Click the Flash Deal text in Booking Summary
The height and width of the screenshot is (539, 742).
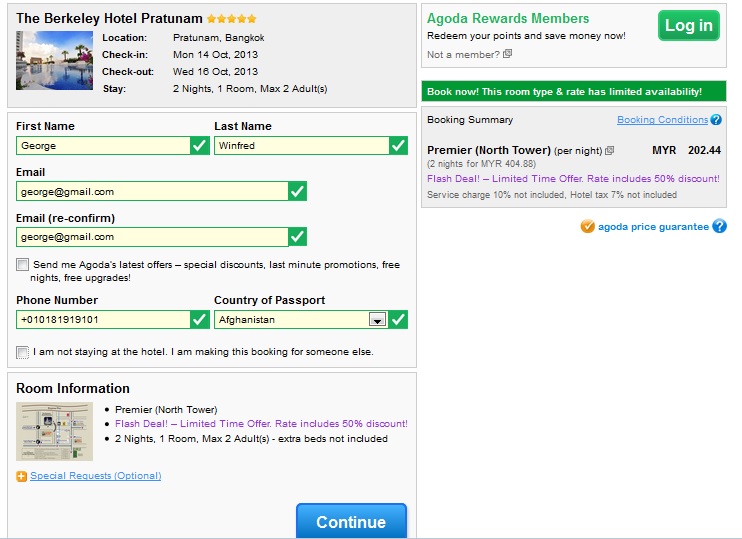click(x=573, y=178)
